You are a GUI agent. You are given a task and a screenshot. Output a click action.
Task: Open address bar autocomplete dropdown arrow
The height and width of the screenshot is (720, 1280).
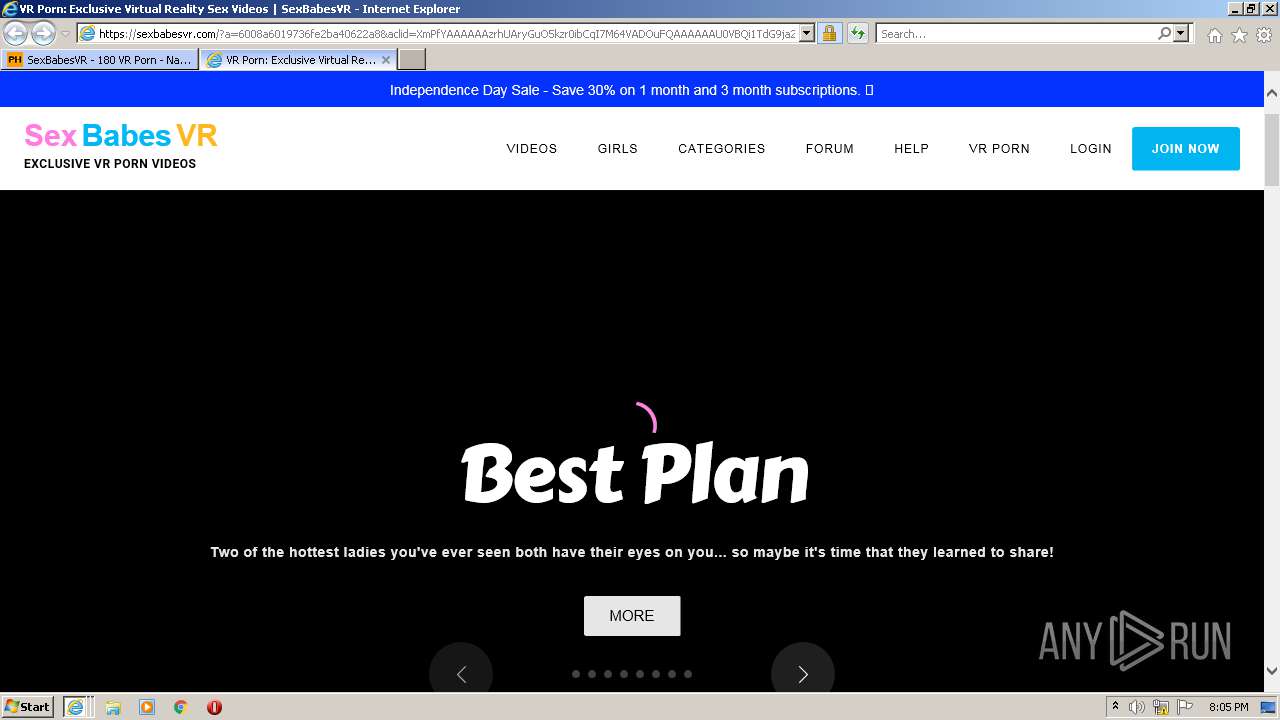[x=807, y=33]
